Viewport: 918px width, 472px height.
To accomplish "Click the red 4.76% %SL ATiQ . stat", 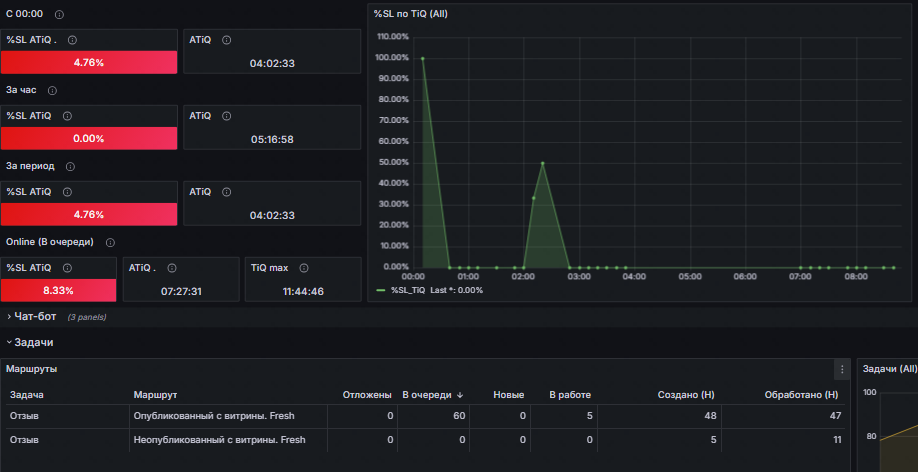I will pos(89,62).
